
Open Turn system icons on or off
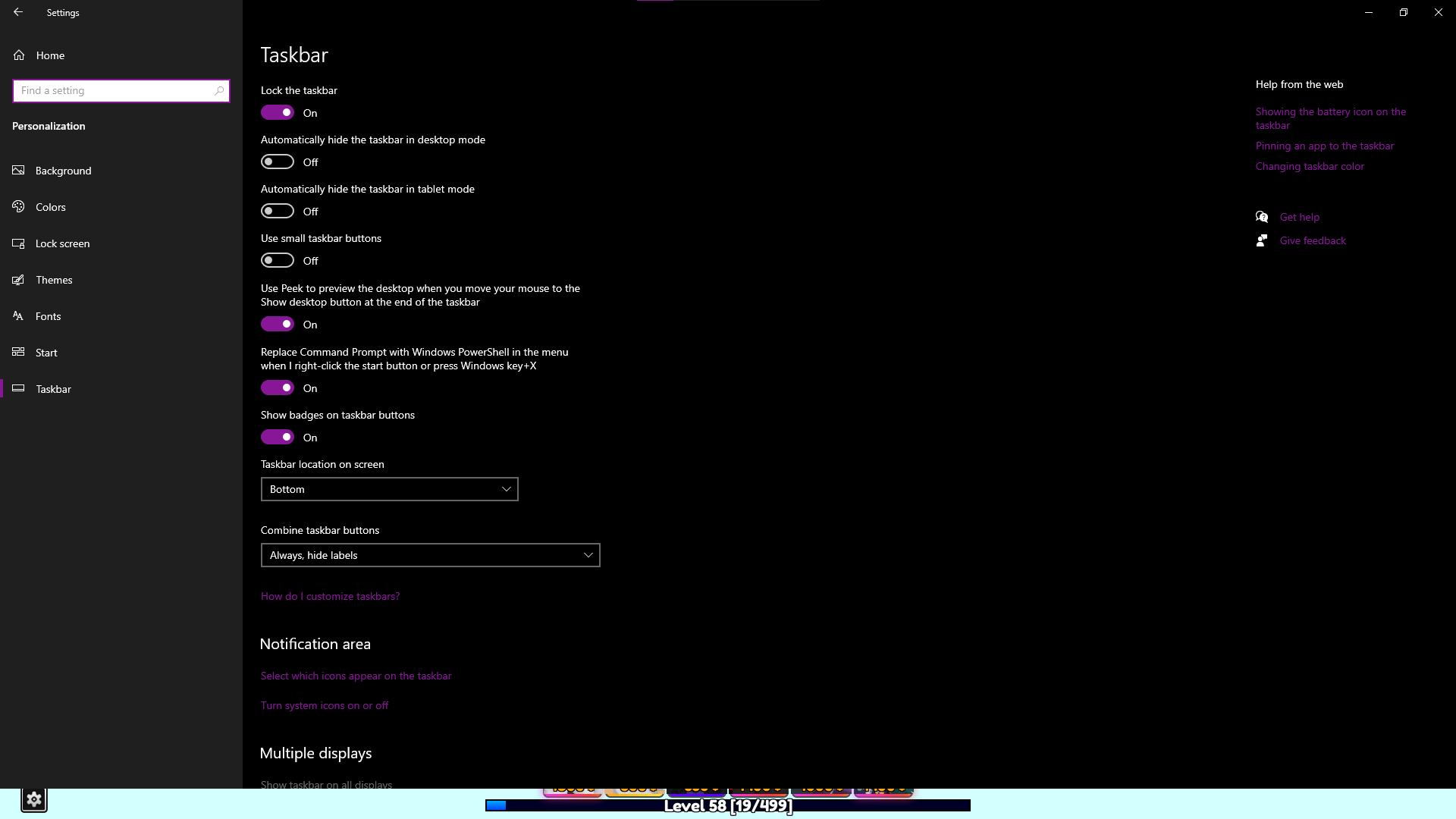point(325,705)
